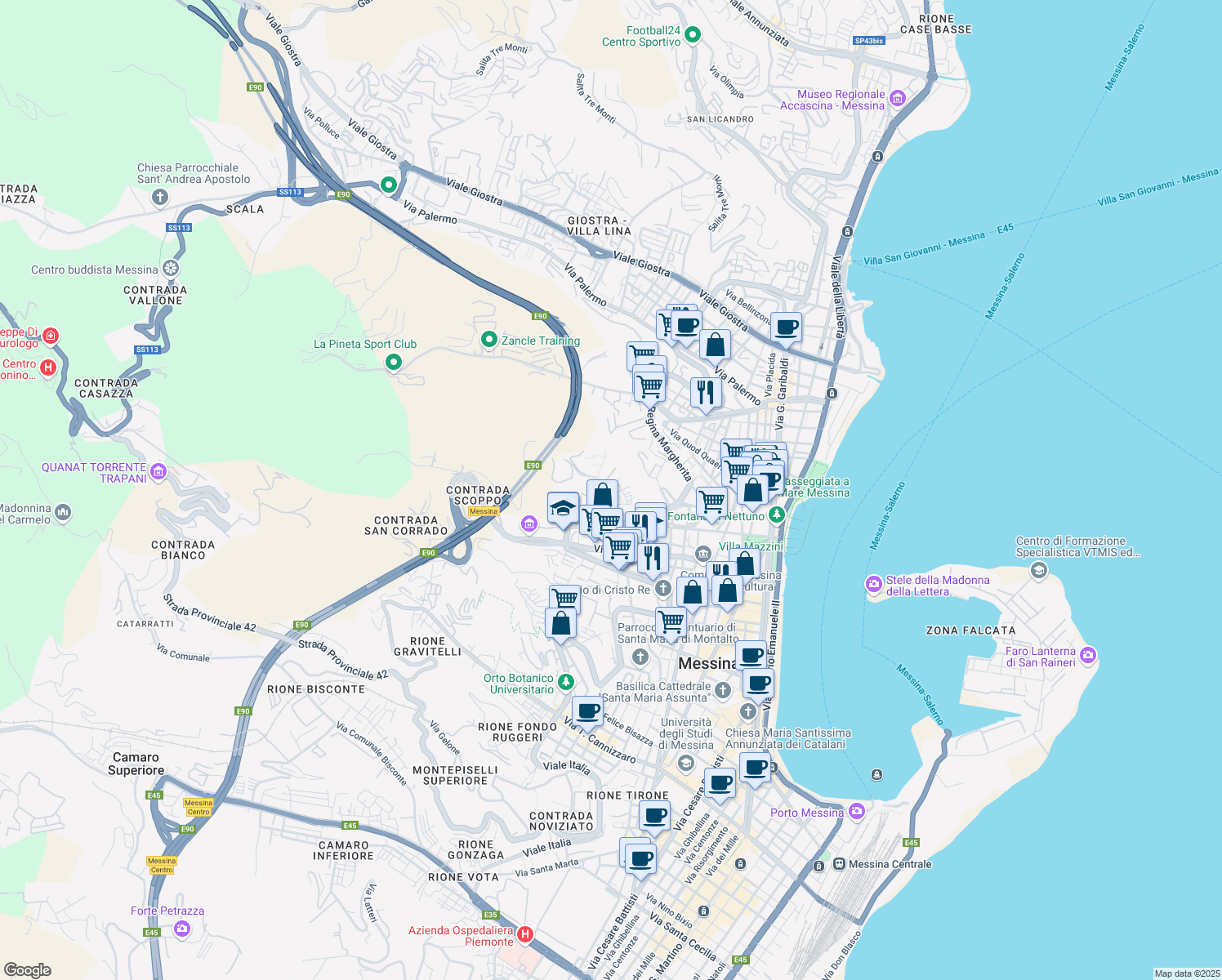This screenshot has height=980, width=1222.
Task: Click the Centro buddhista Messina marker
Action: pos(172,269)
